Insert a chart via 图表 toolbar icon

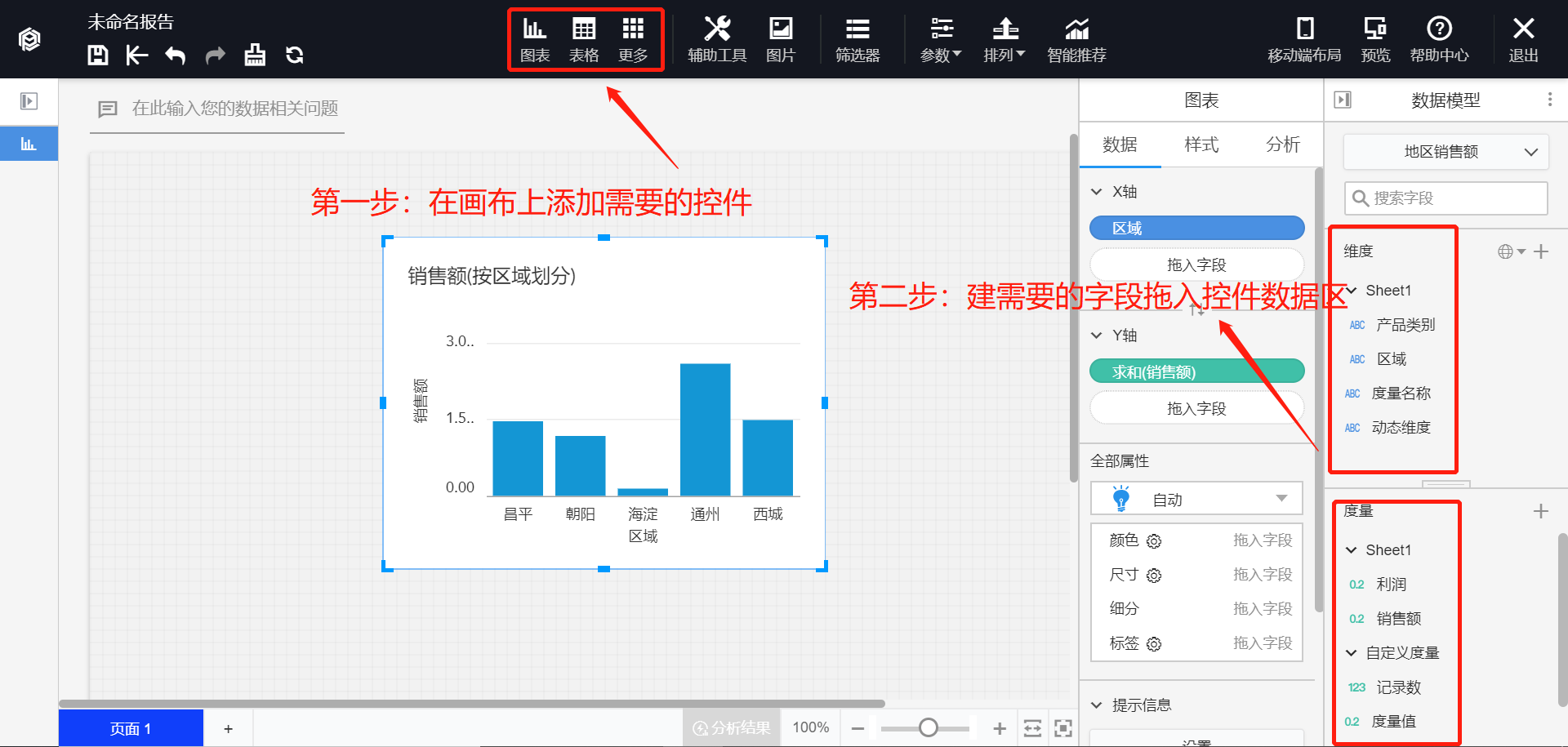535,39
